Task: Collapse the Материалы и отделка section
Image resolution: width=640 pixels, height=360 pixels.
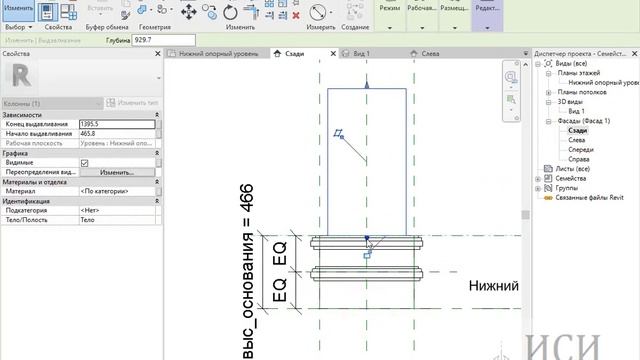Action: 157,182
